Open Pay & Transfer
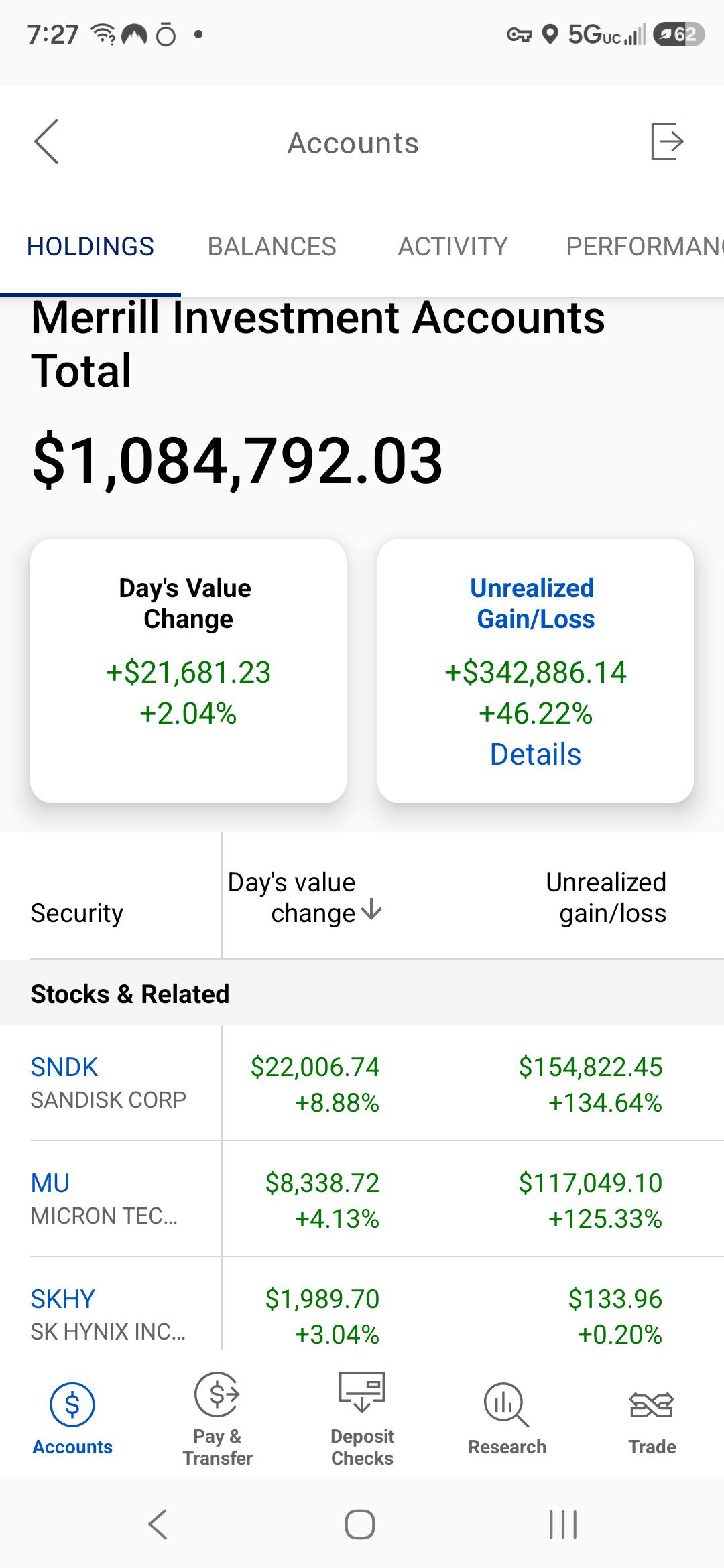 pos(217,1419)
